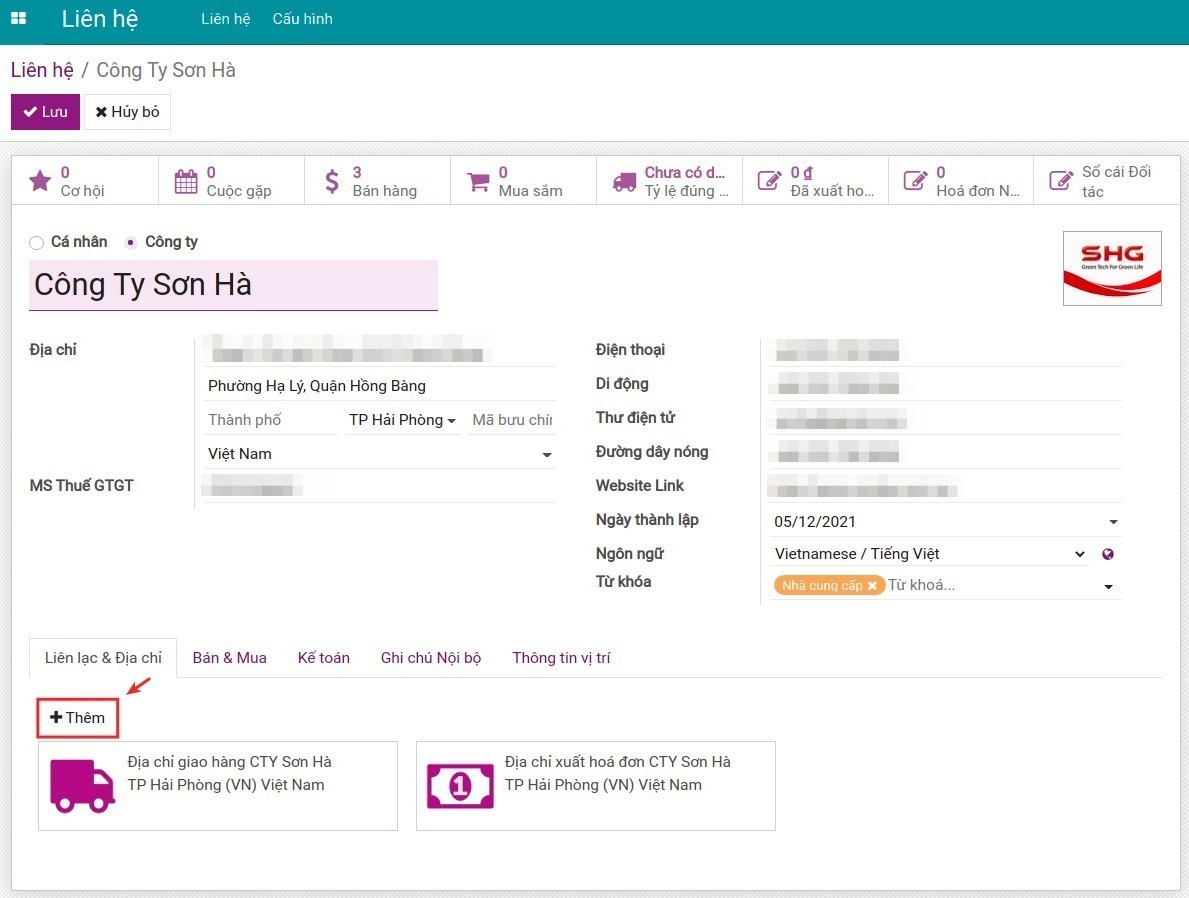Image resolution: width=1189 pixels, height=898 pixels.
Task: Click the Thêm add contact button
Action: point(77,717)
